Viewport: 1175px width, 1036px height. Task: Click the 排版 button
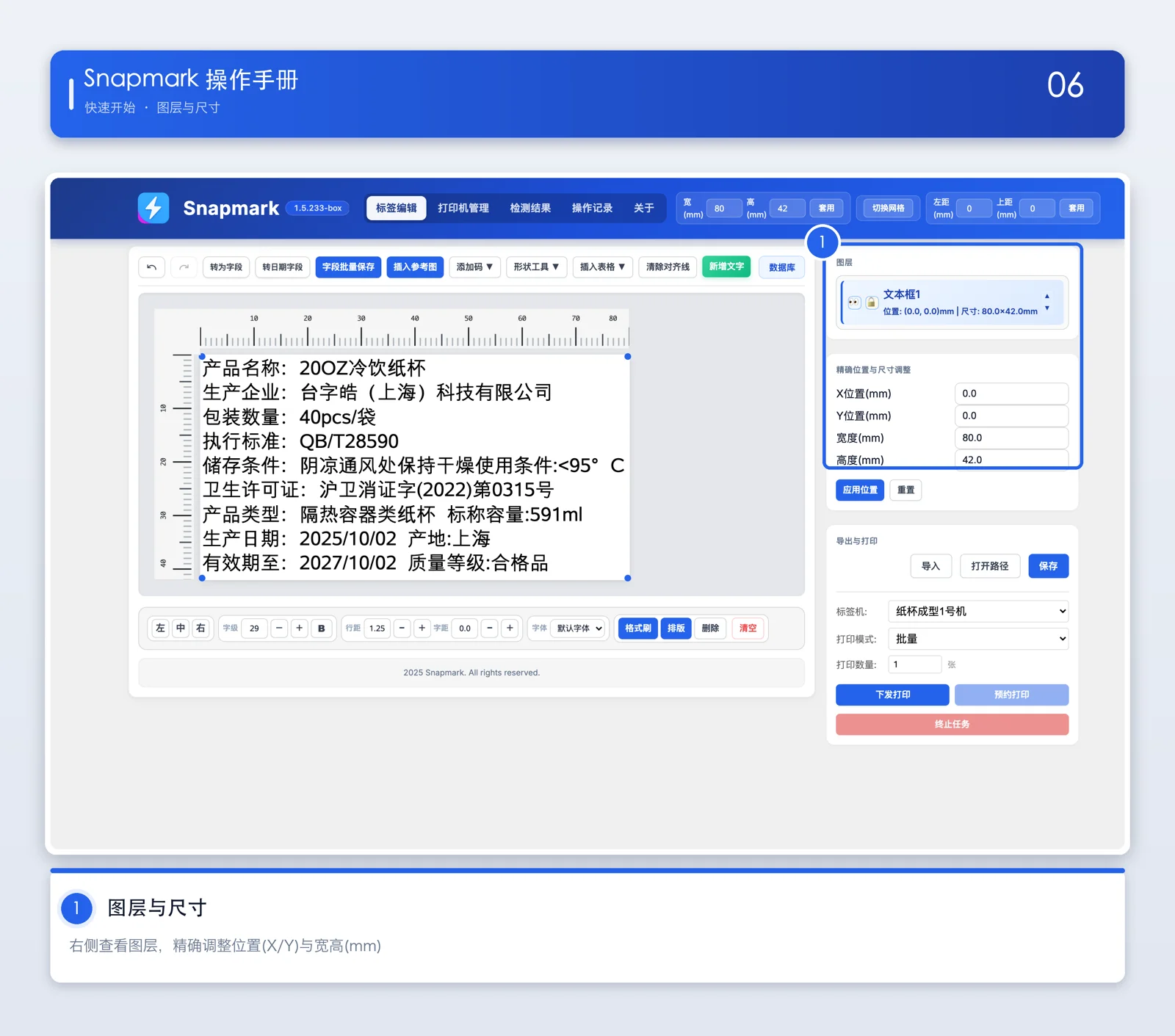point(676,629)
